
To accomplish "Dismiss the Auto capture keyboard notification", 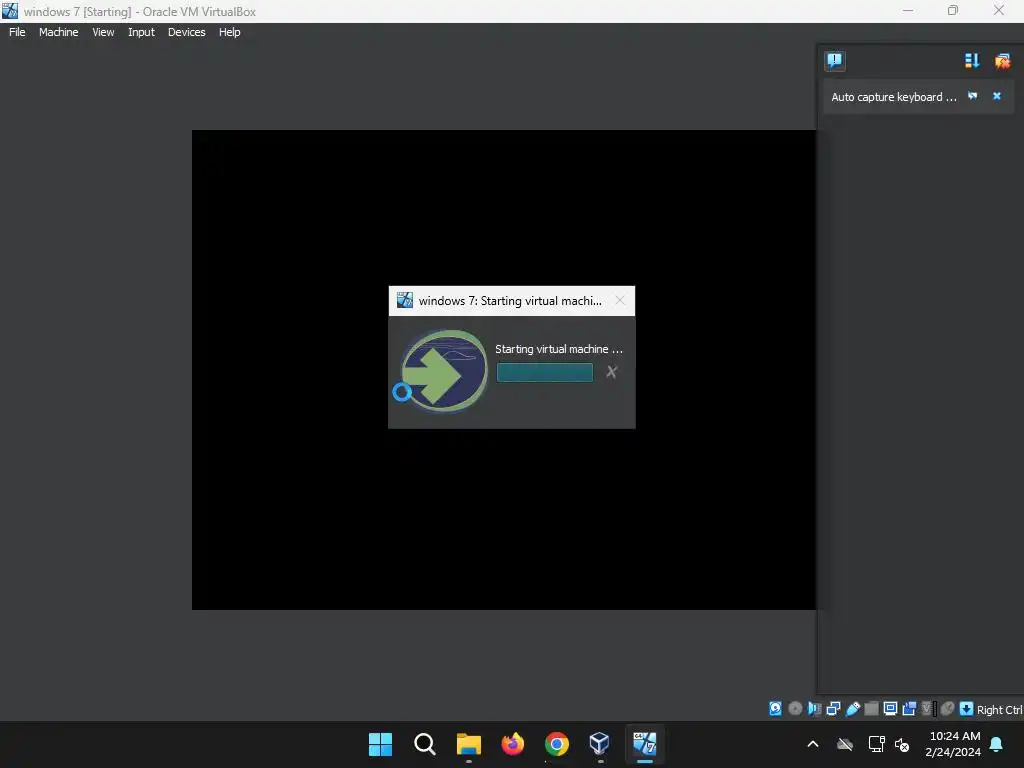I will click(x=997, y=96).
